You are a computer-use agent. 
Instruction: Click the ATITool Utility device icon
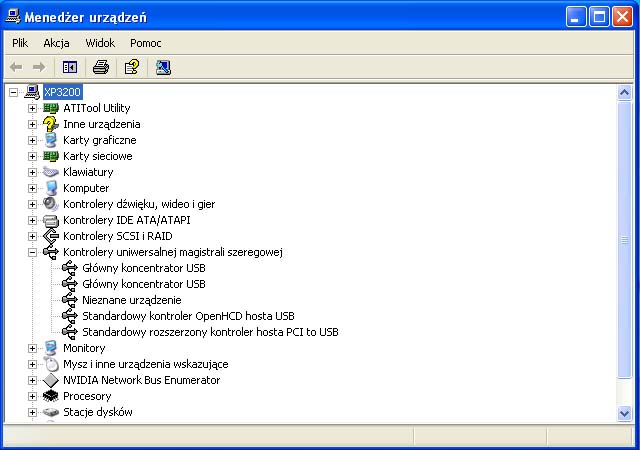pyautogui.click(x=51, y=108)
